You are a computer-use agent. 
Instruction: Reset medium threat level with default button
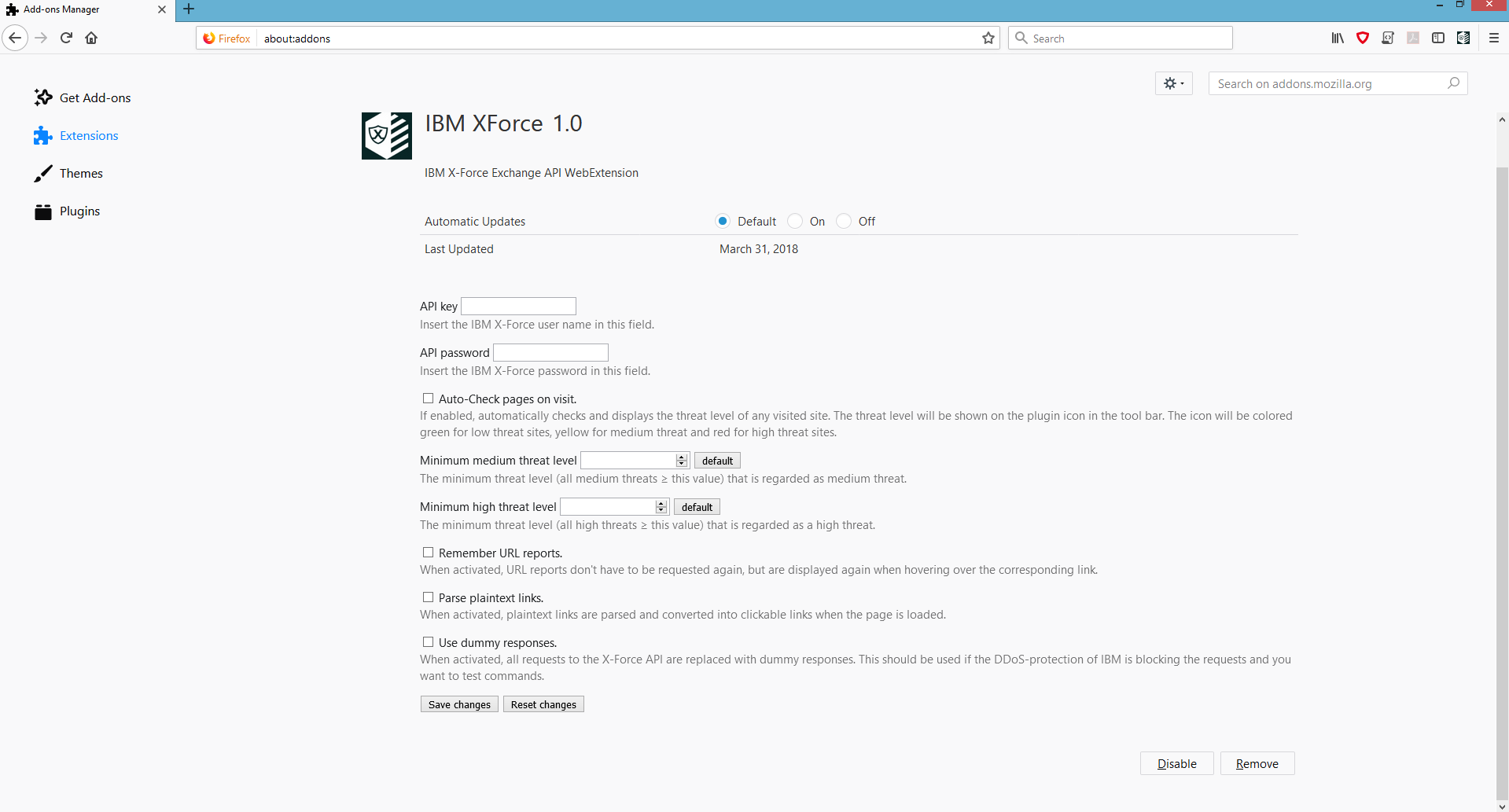coord(717,461)
